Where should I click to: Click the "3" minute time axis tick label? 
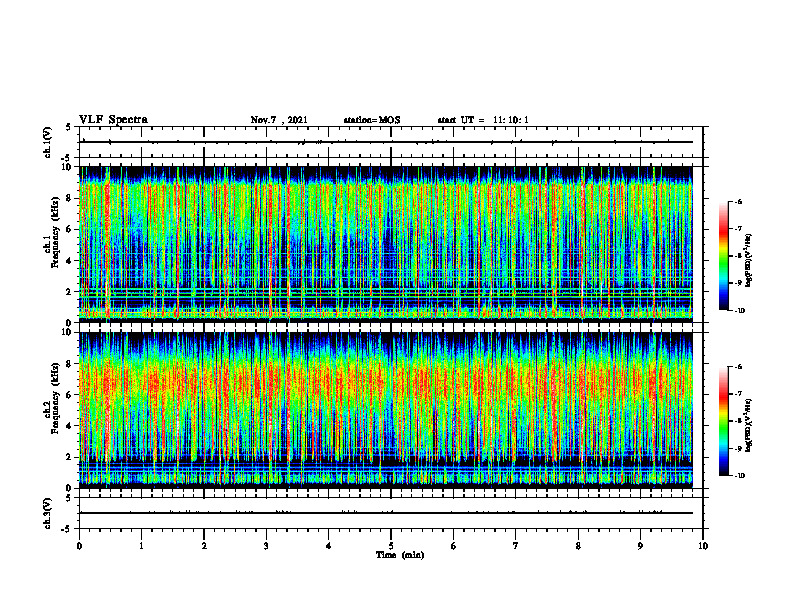pyautogui.click(x=266, y=546)
